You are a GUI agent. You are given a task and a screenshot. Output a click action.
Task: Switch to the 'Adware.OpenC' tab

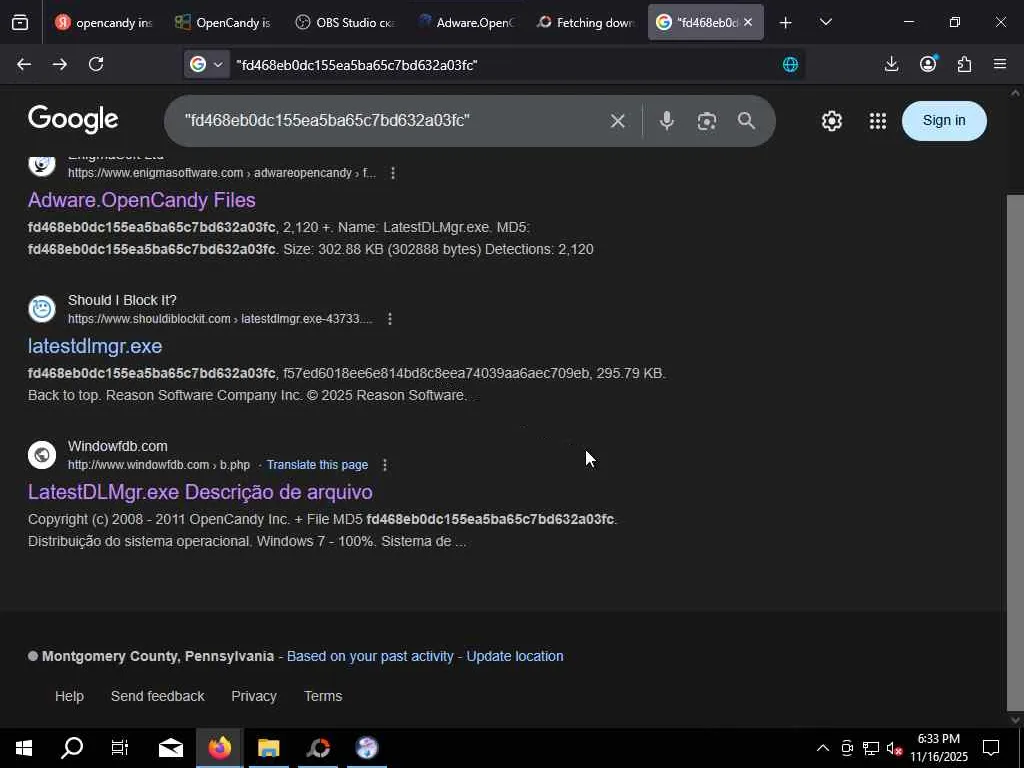pyautogui.click(x=464, y=23)
